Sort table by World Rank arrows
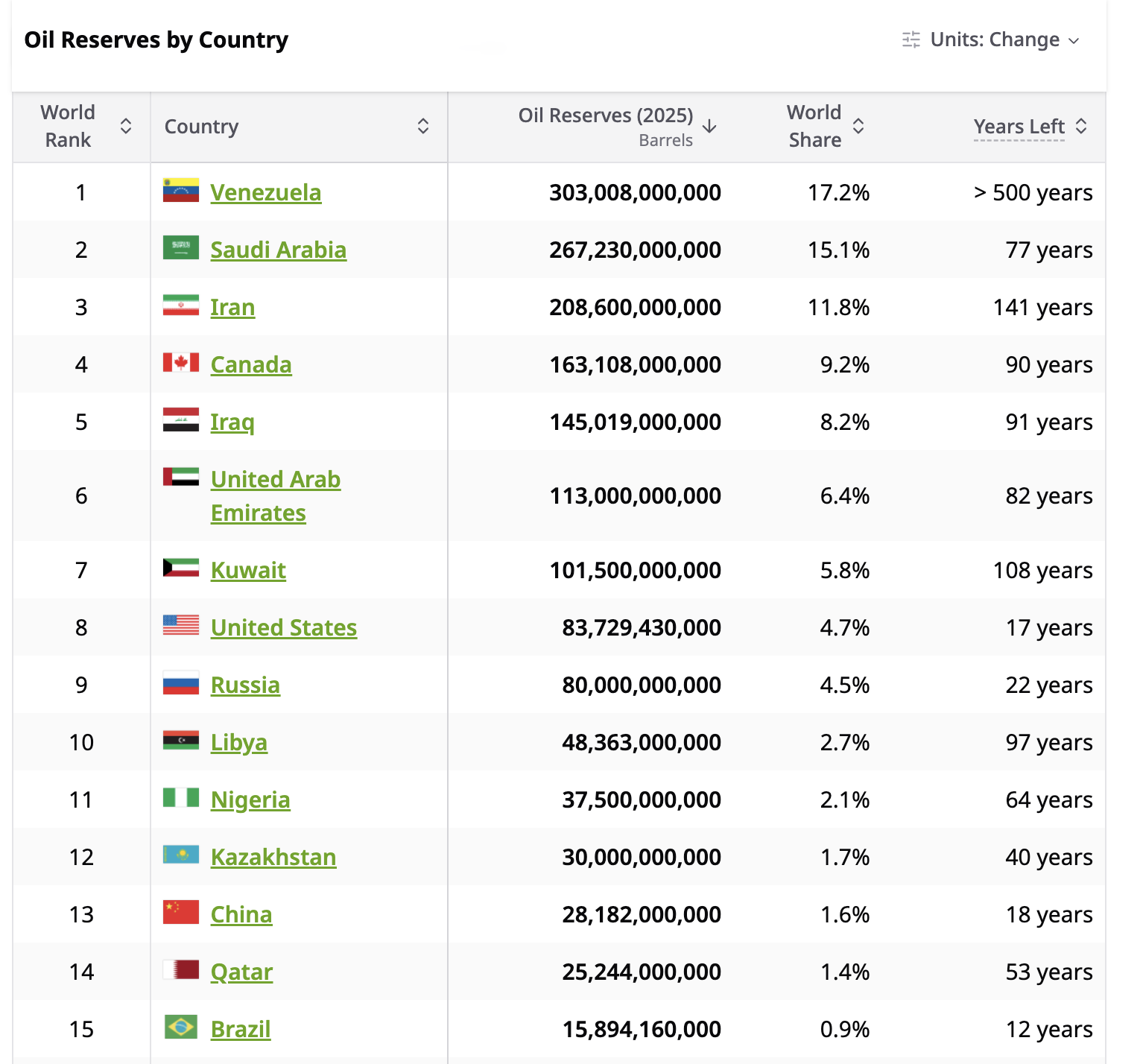1140x1064 pixels. pyautogui.click(x=126, y=126)
